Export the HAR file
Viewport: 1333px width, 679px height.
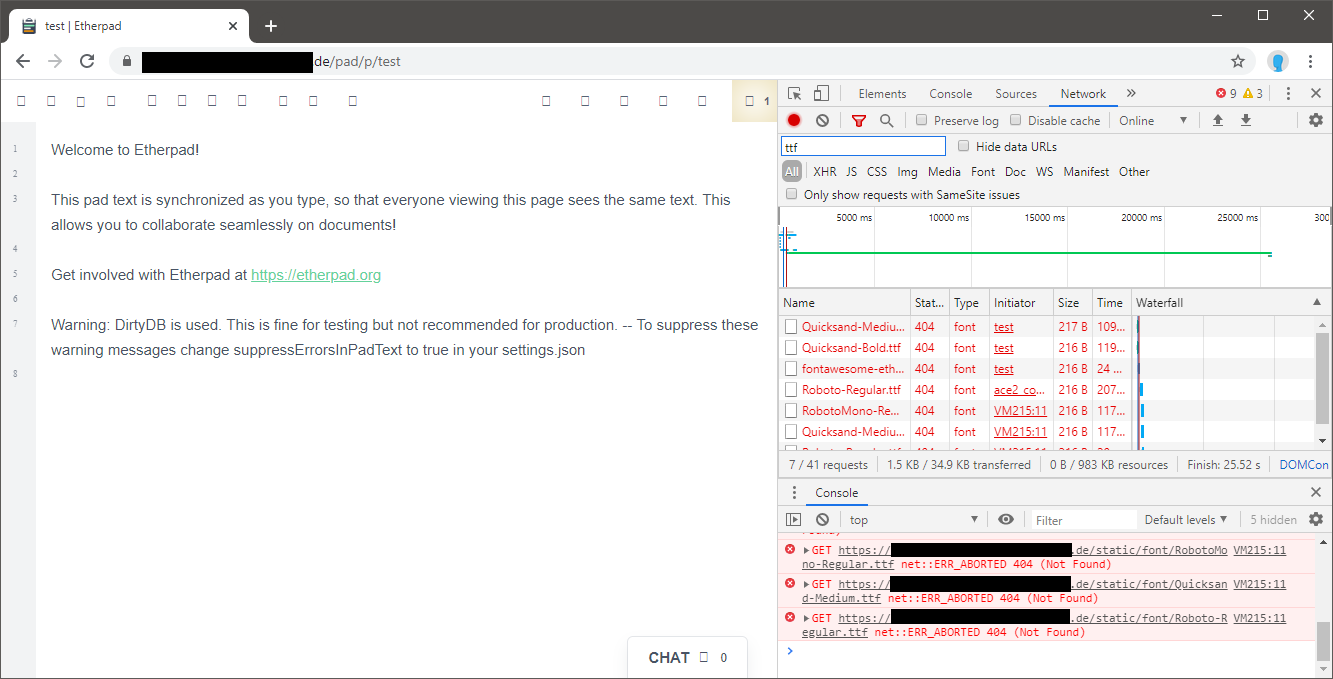coord(1246,120)
